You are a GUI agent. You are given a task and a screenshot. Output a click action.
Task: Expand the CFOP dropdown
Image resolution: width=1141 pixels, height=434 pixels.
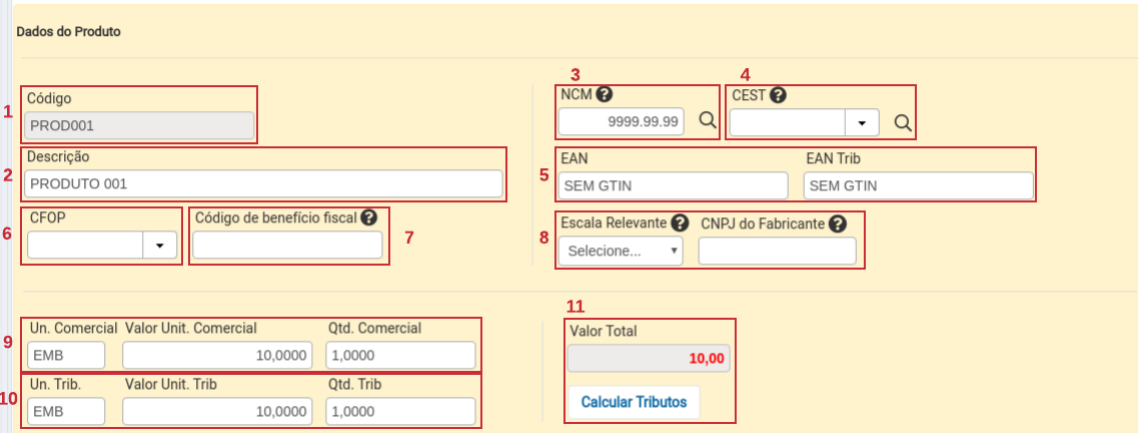159,246
